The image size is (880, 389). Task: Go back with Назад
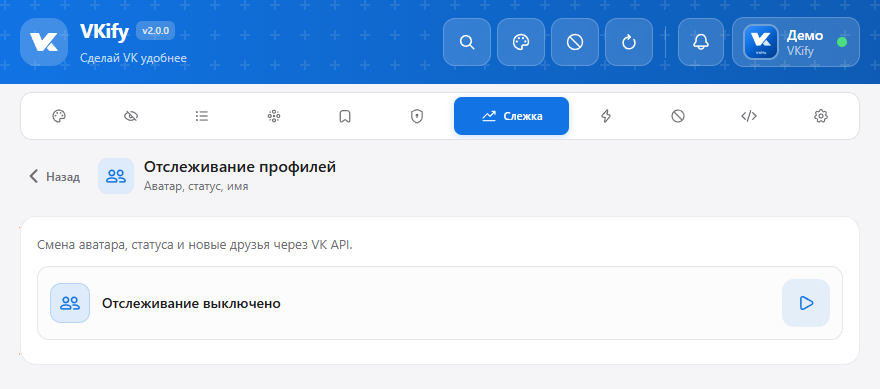click(x=54, y=176)
